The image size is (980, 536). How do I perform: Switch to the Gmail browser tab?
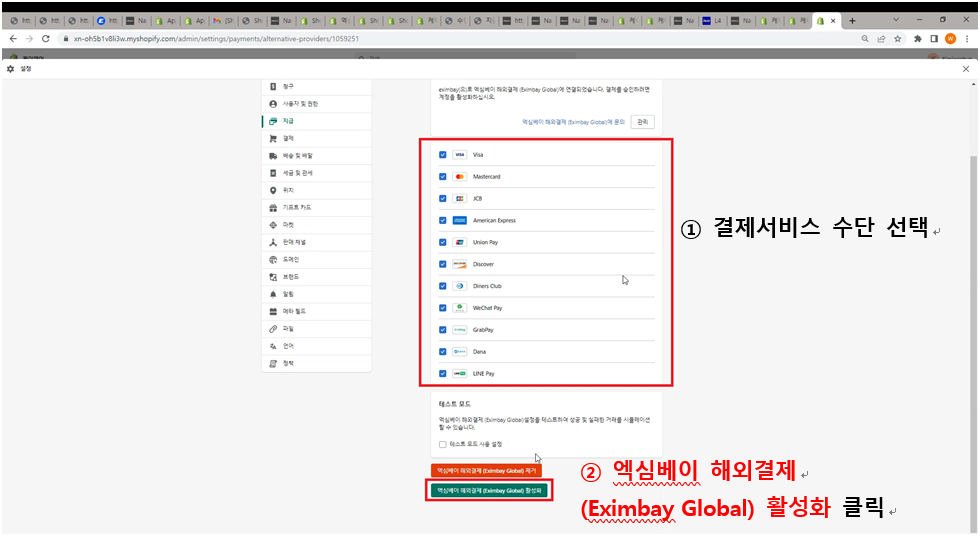pos(223,21)
